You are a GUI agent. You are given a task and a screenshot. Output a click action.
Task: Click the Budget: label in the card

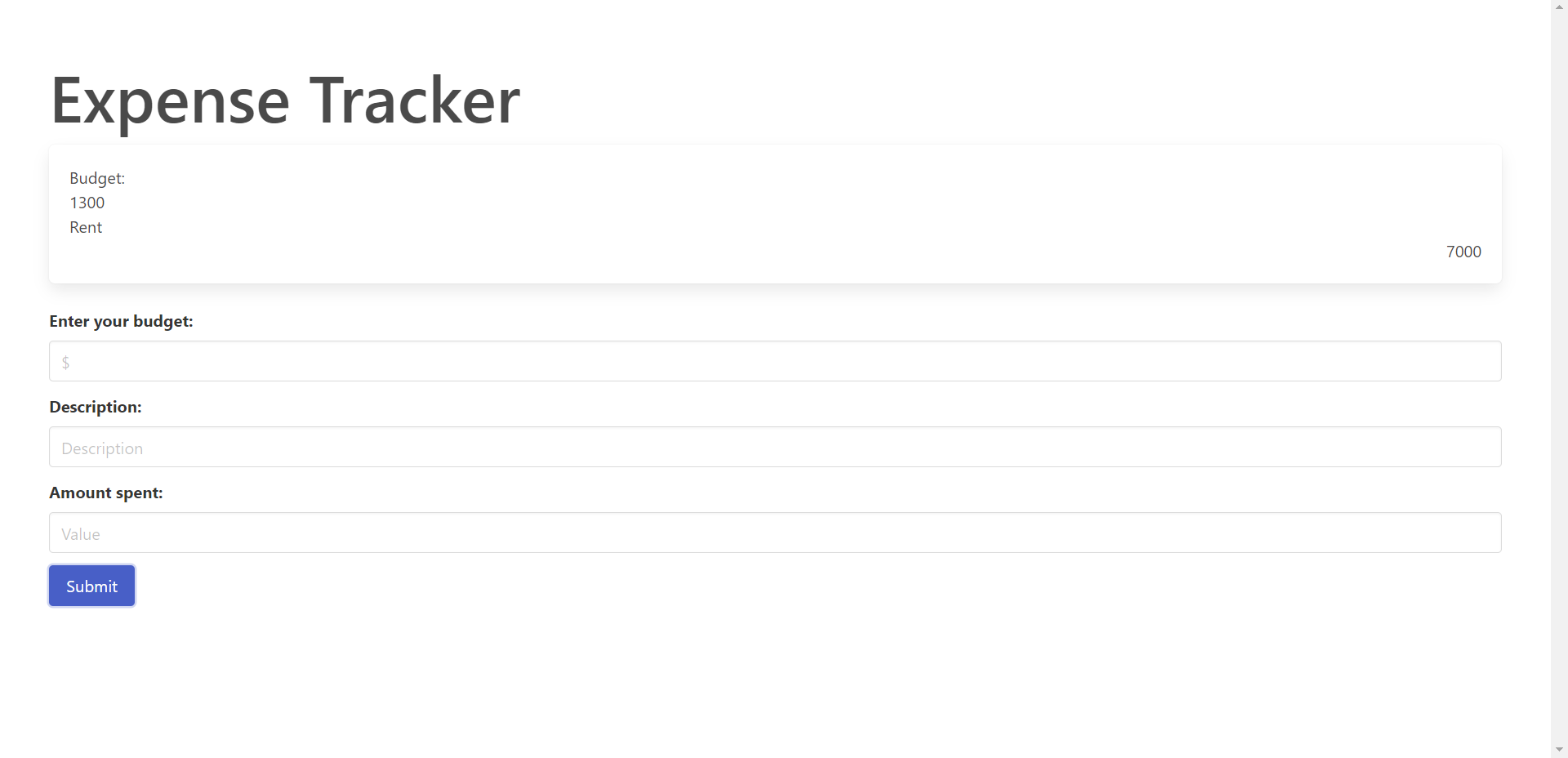97,178
